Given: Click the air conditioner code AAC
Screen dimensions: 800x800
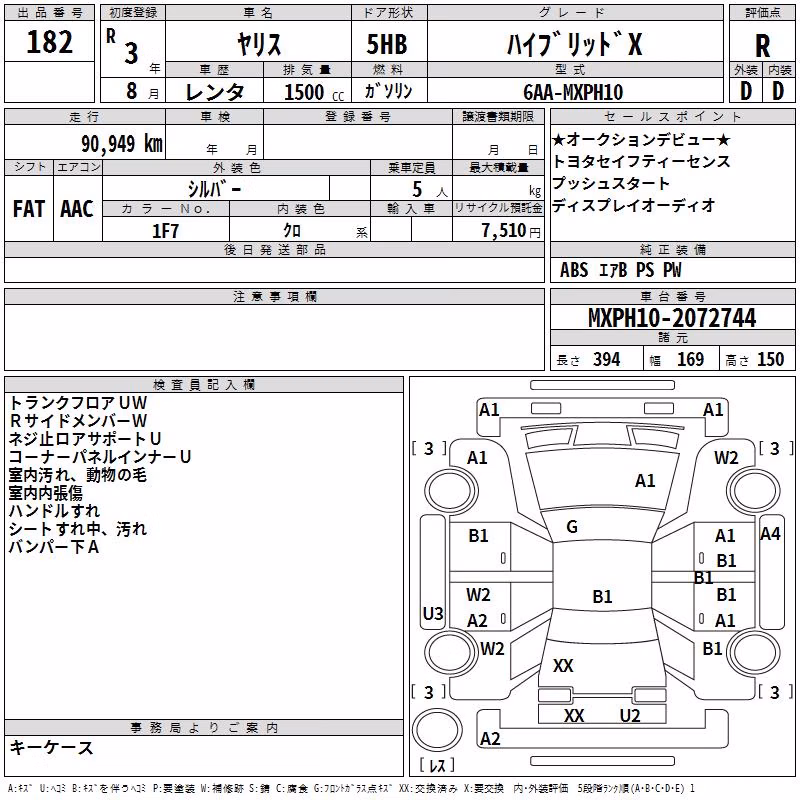Looking at the screenshot, I should 77,209.
